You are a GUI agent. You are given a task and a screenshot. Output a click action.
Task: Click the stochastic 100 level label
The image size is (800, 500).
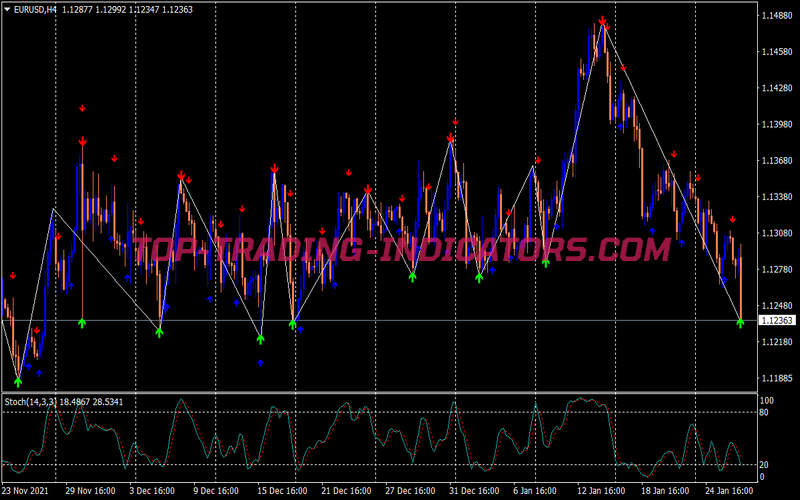pos(767,401)
